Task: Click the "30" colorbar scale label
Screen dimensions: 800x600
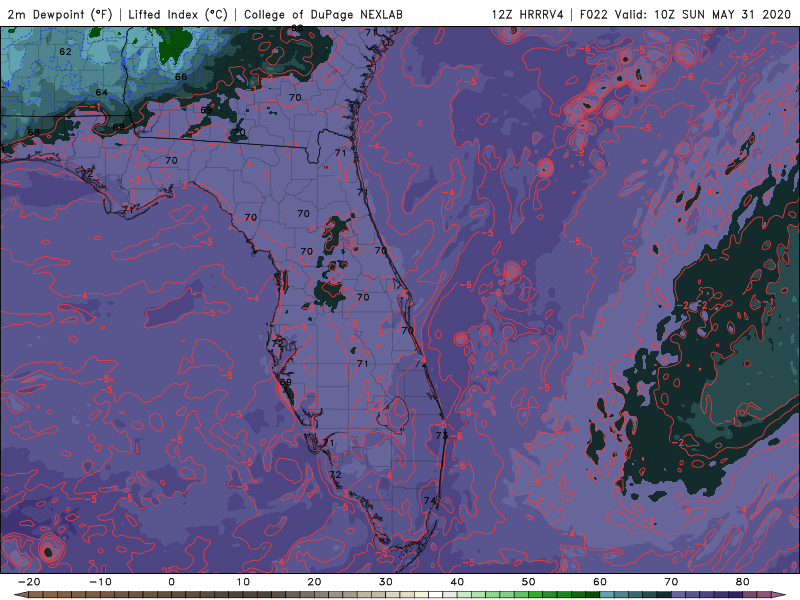Action: pyautogui.click(x=386, y=582)
